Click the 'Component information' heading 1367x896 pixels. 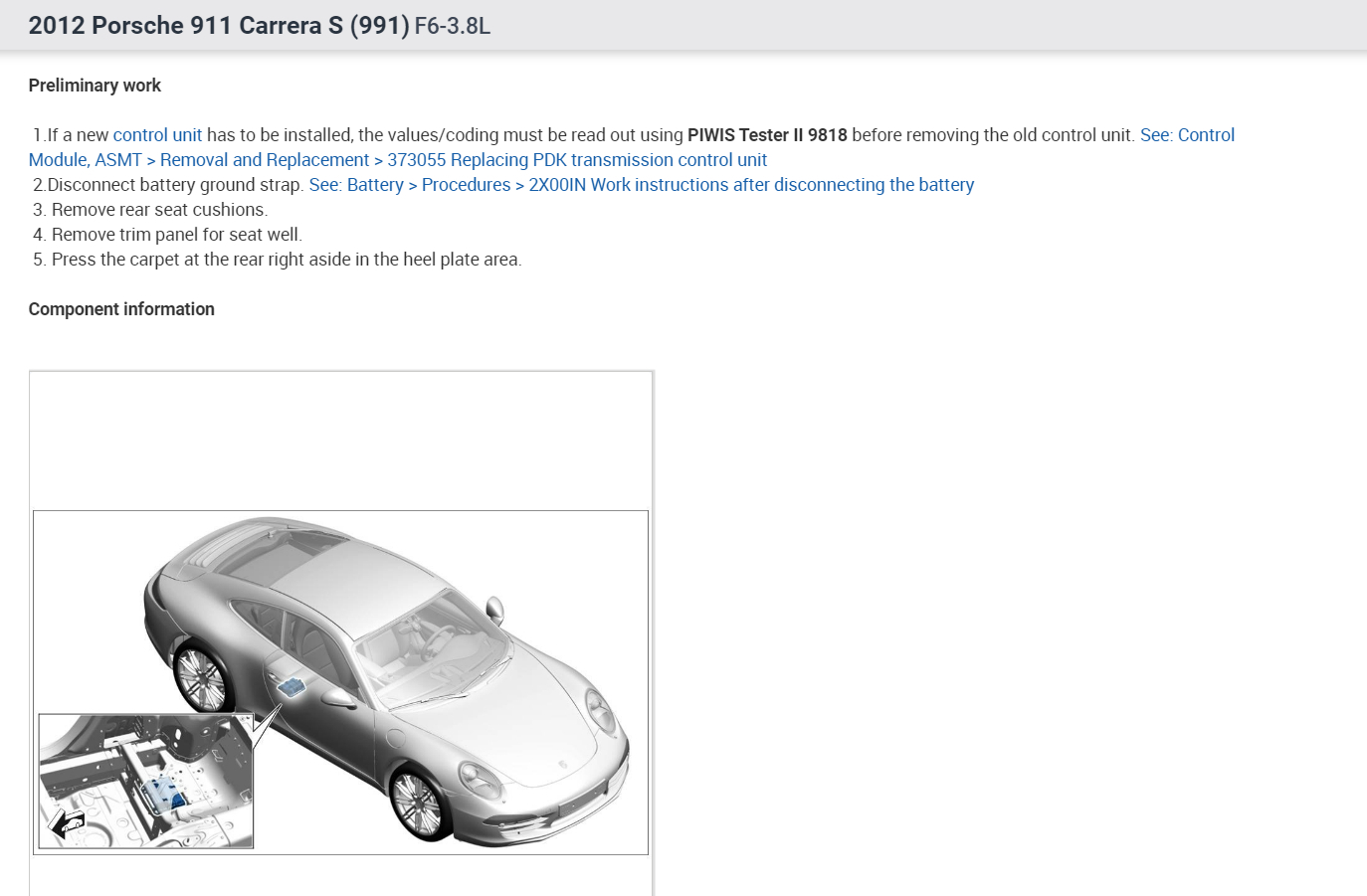click(x=121, y=309)
